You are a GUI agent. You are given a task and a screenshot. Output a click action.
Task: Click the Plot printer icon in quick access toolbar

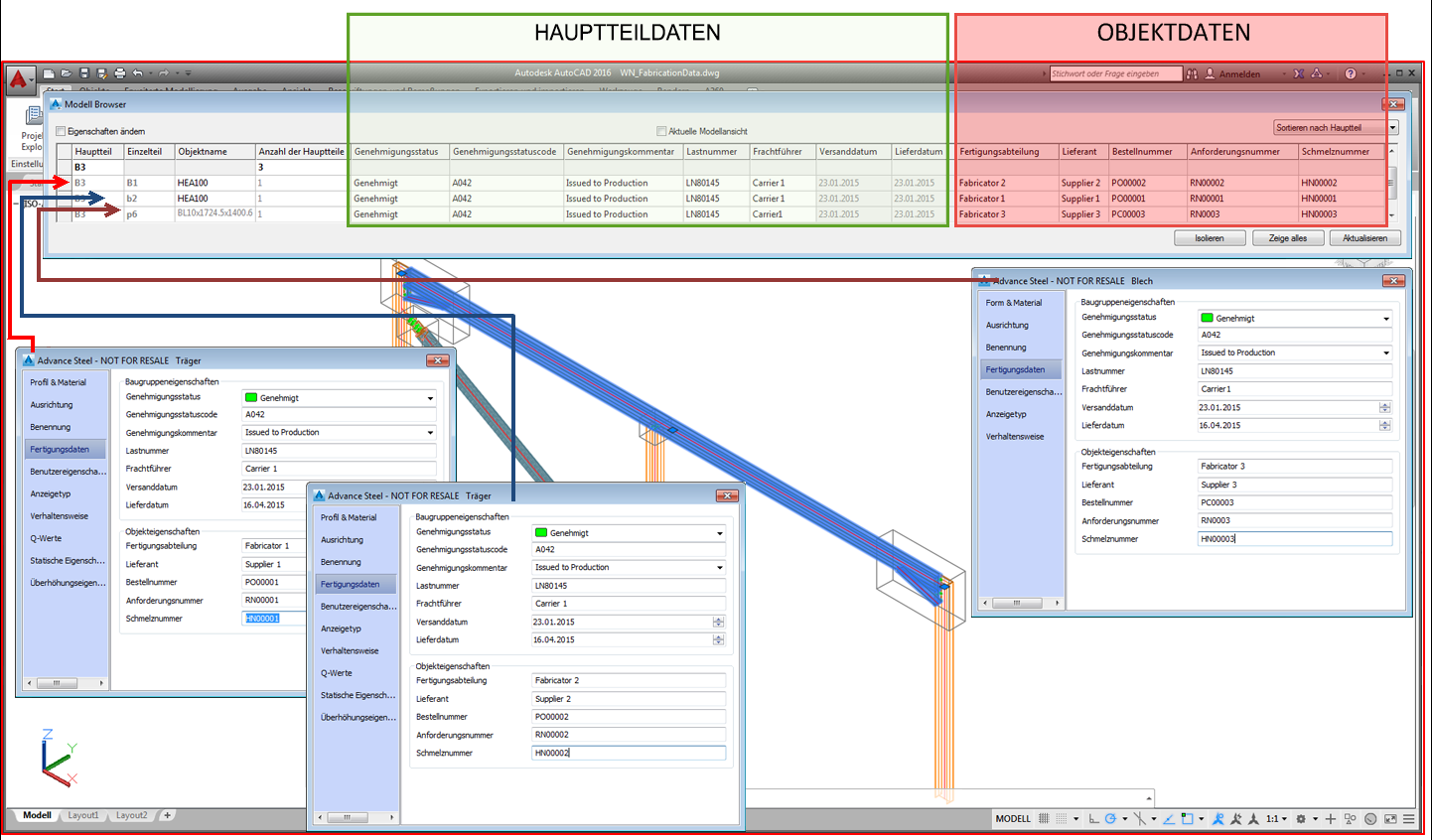[120, 73]
